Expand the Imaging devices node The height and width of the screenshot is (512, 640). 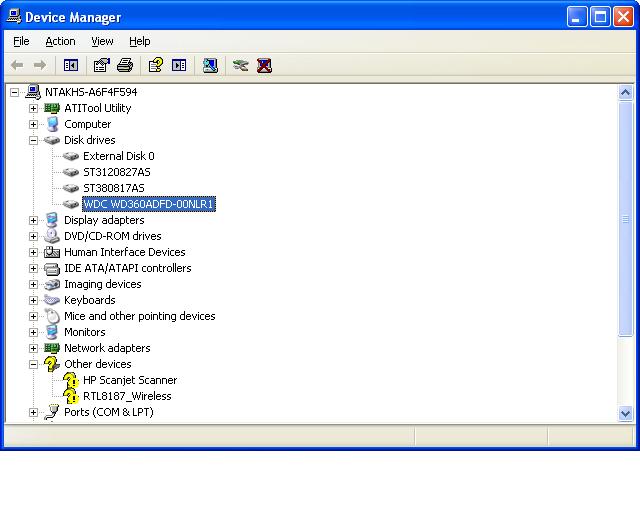(33, 284)
